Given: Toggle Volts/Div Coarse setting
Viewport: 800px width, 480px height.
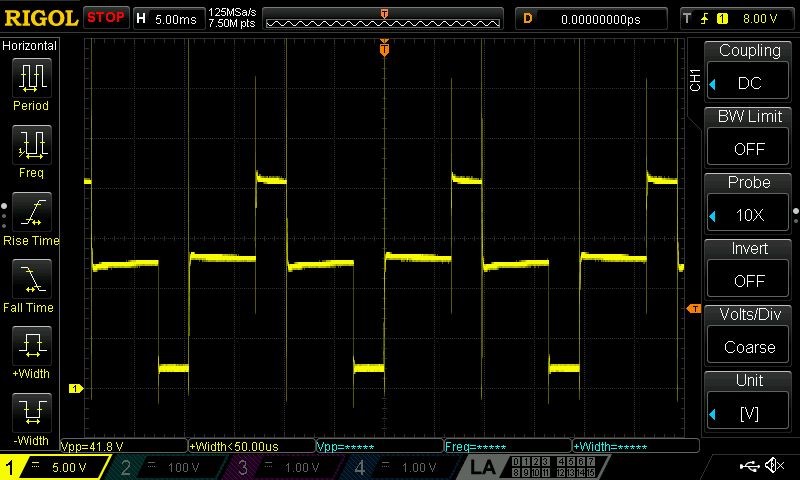Looking at the screenshot, I should [x=748, y=346].
